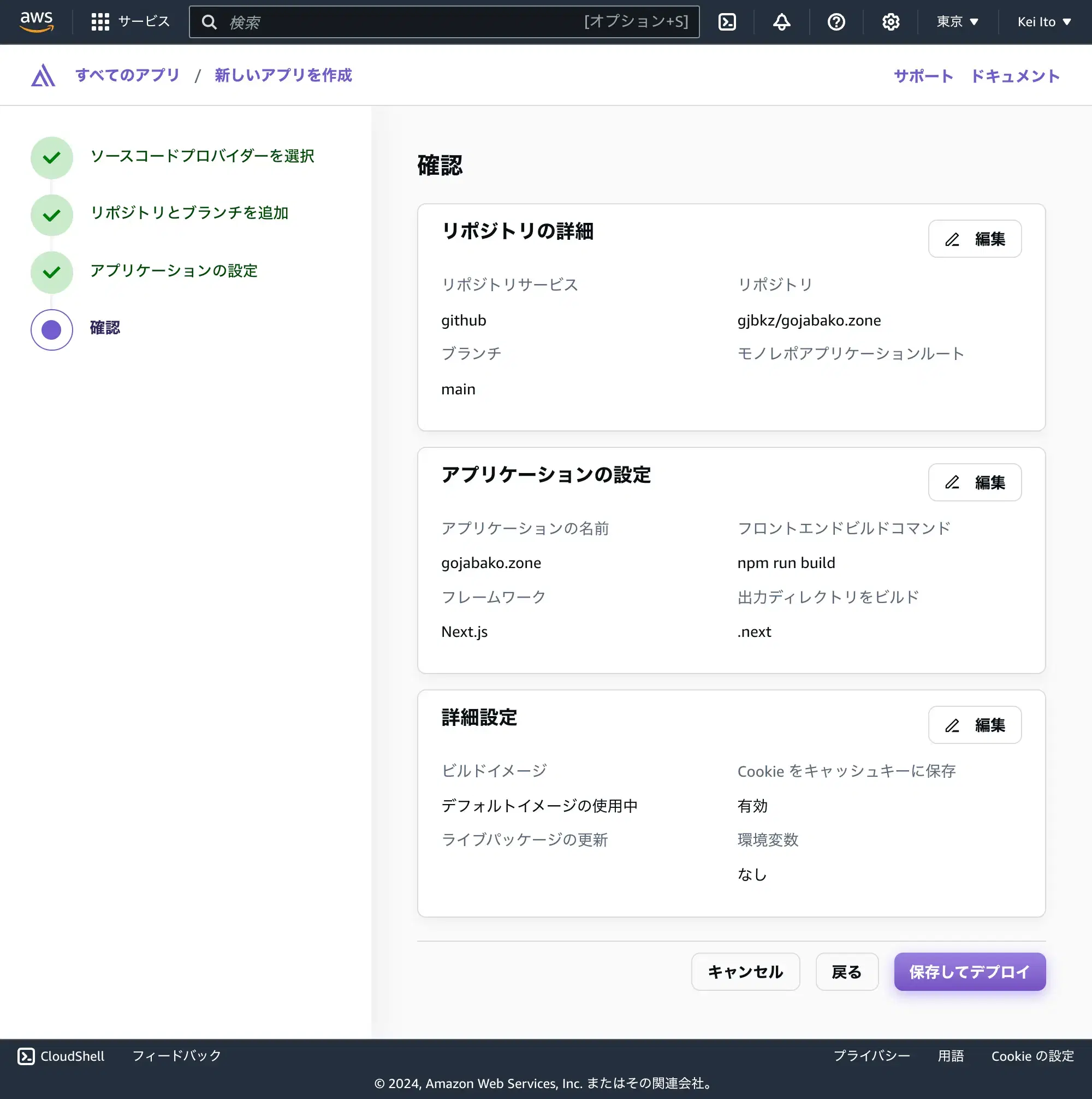Open the services grid icon
This screenshot has width=1092, height=1099.
tap(100, 22)
